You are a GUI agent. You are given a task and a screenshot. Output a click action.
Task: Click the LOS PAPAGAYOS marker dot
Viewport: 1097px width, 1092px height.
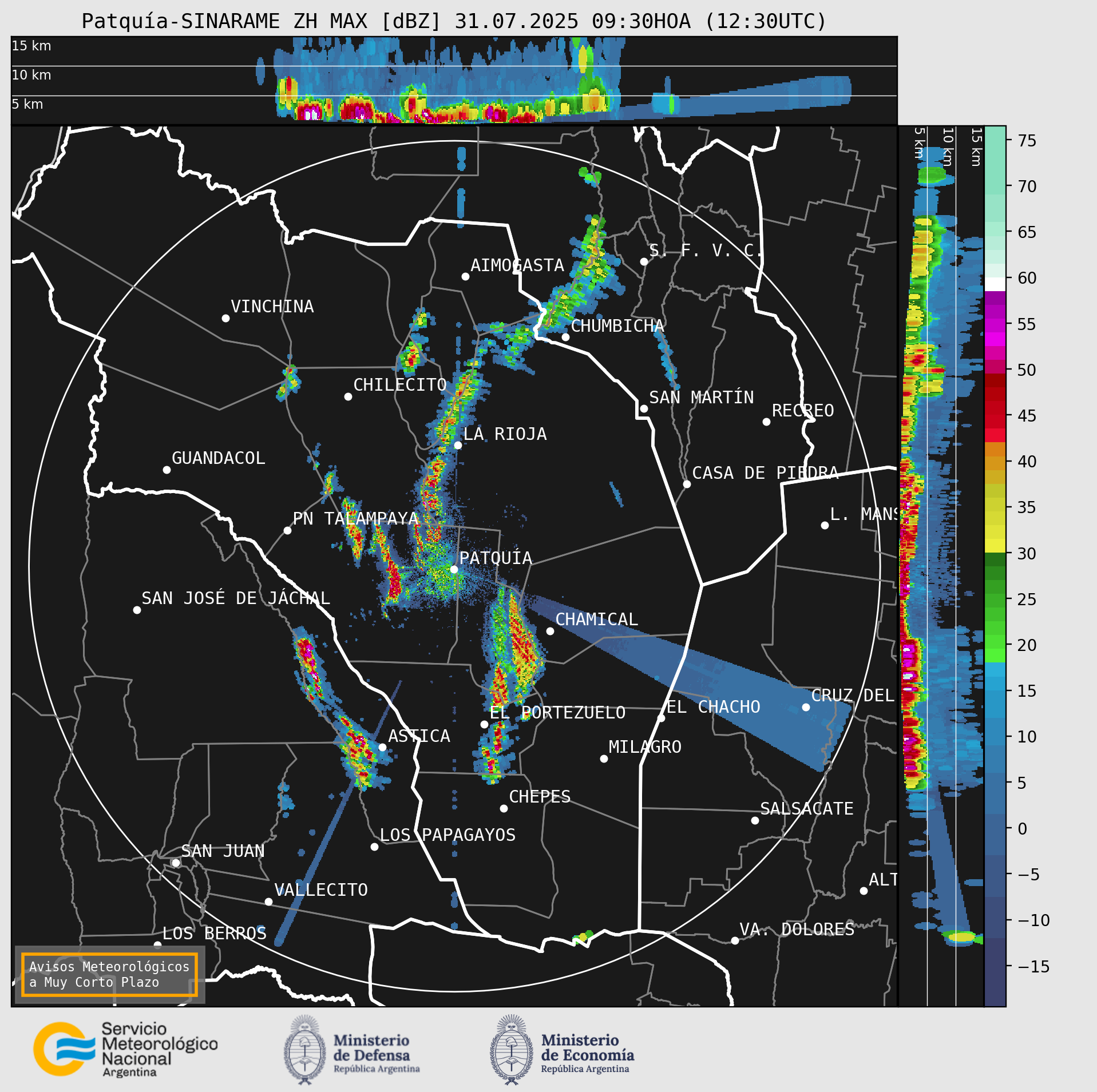(374, 847)
